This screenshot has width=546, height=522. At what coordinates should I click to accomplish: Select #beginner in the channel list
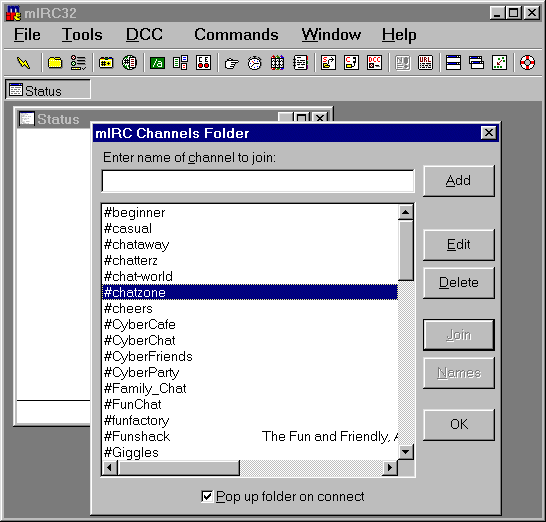(250, 212)
